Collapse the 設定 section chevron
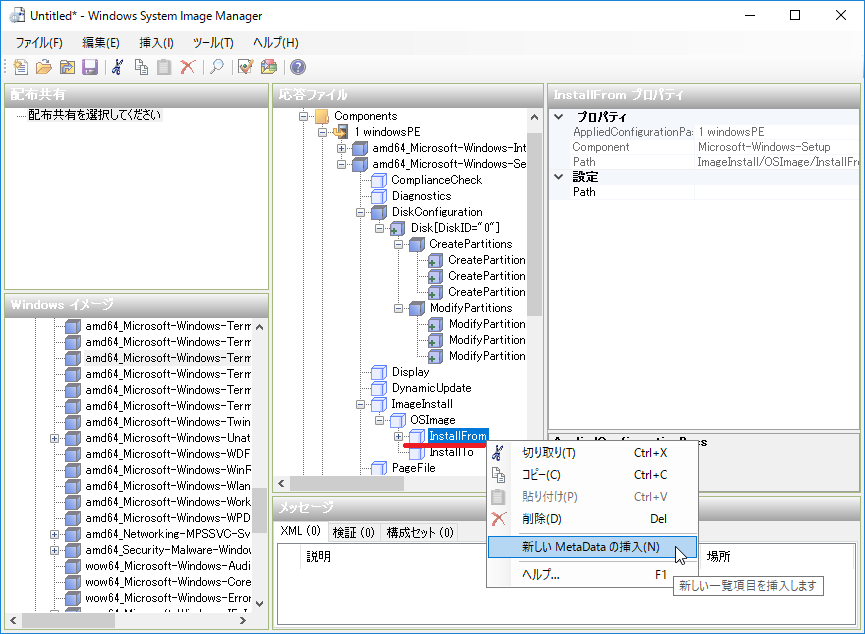865x634 pixels. tap(559, 177)
